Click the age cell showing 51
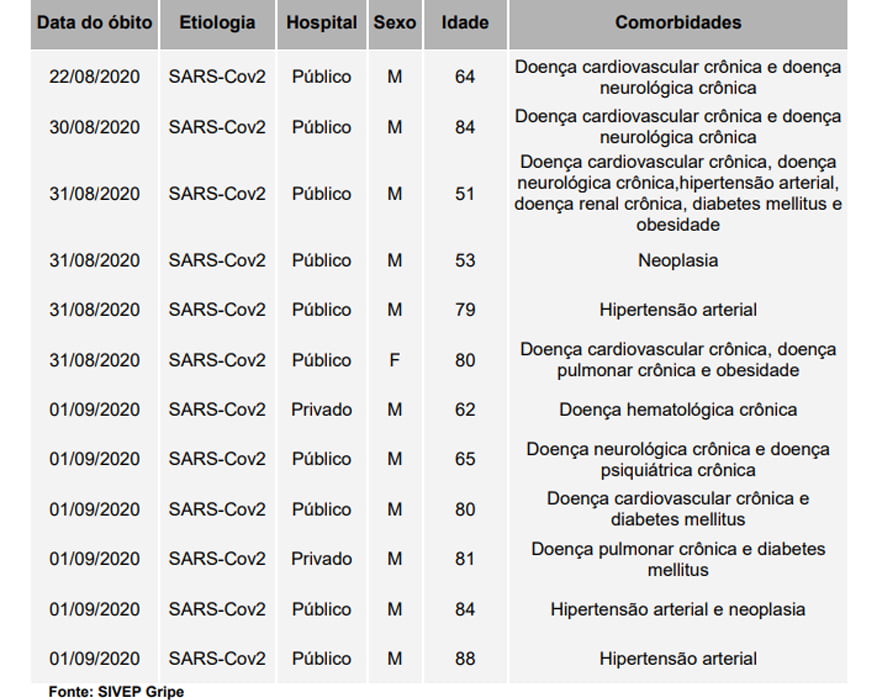 (x=465, y=194)
